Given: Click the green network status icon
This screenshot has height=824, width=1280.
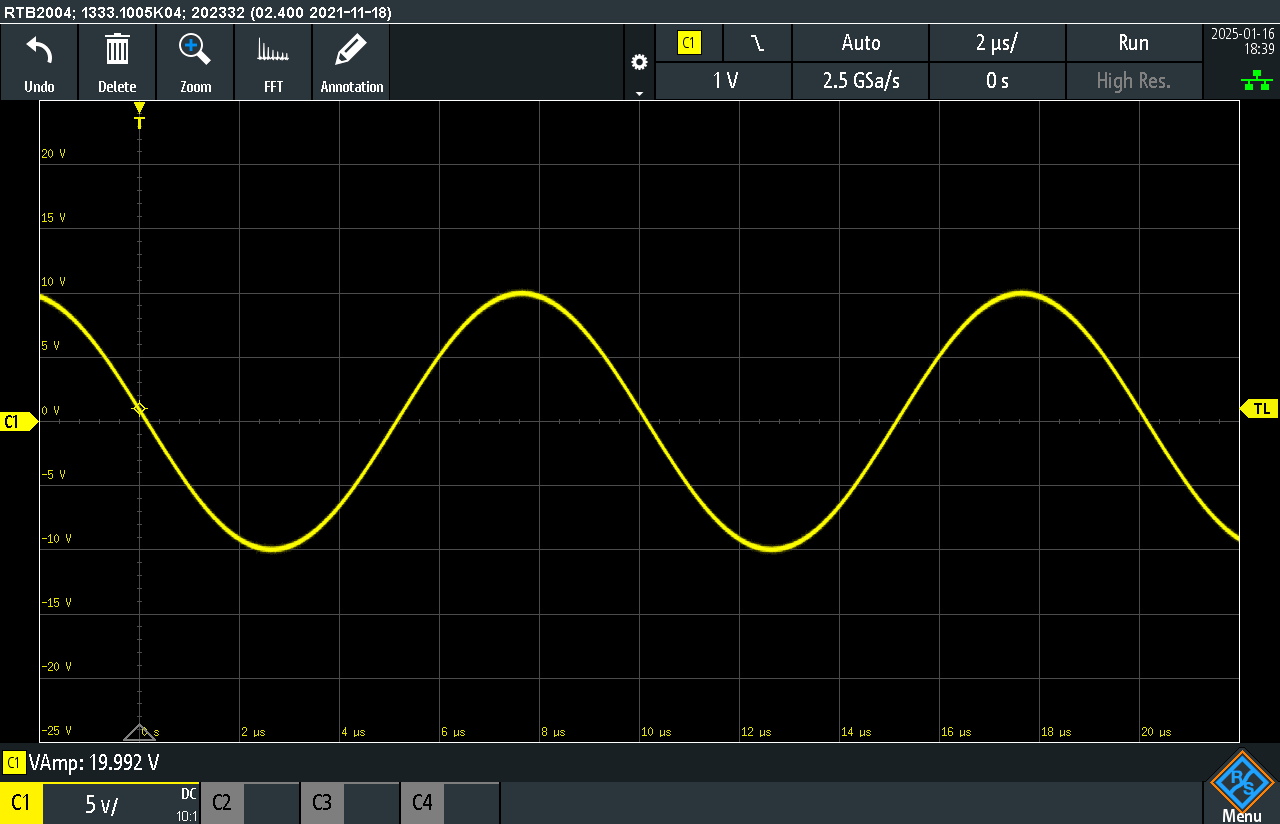Looking at the screenshot, I should (1257, 82).
